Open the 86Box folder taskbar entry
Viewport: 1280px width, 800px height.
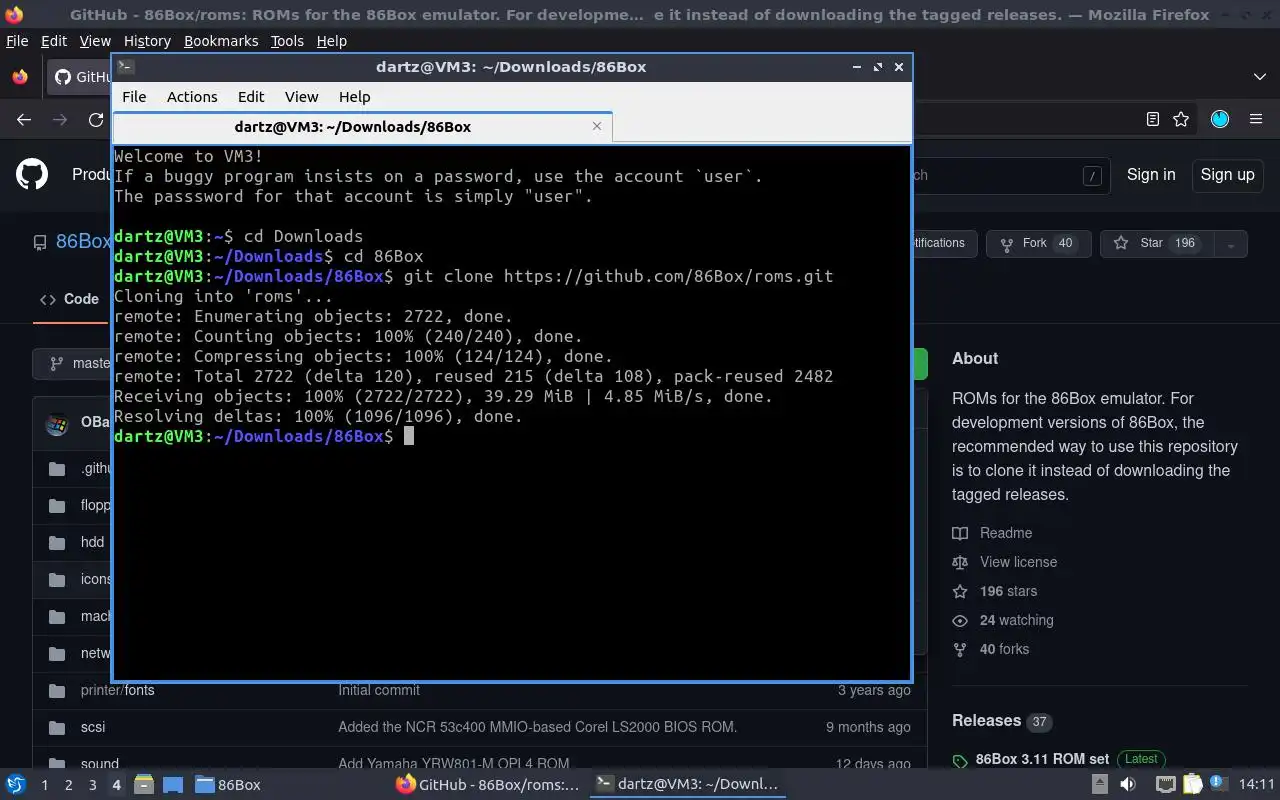point(228,785)
